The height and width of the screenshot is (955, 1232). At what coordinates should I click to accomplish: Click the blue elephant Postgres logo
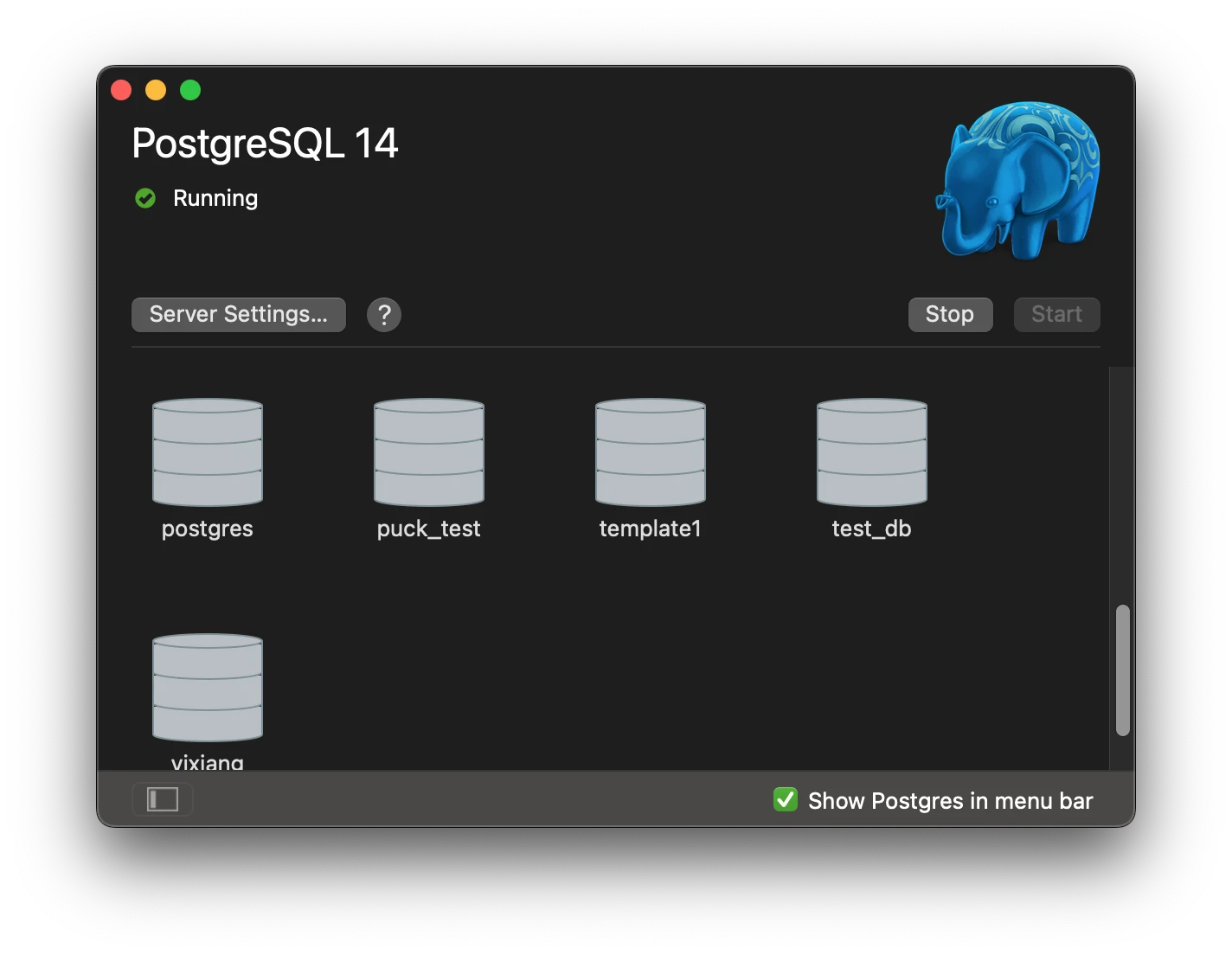click(1018, 181)
